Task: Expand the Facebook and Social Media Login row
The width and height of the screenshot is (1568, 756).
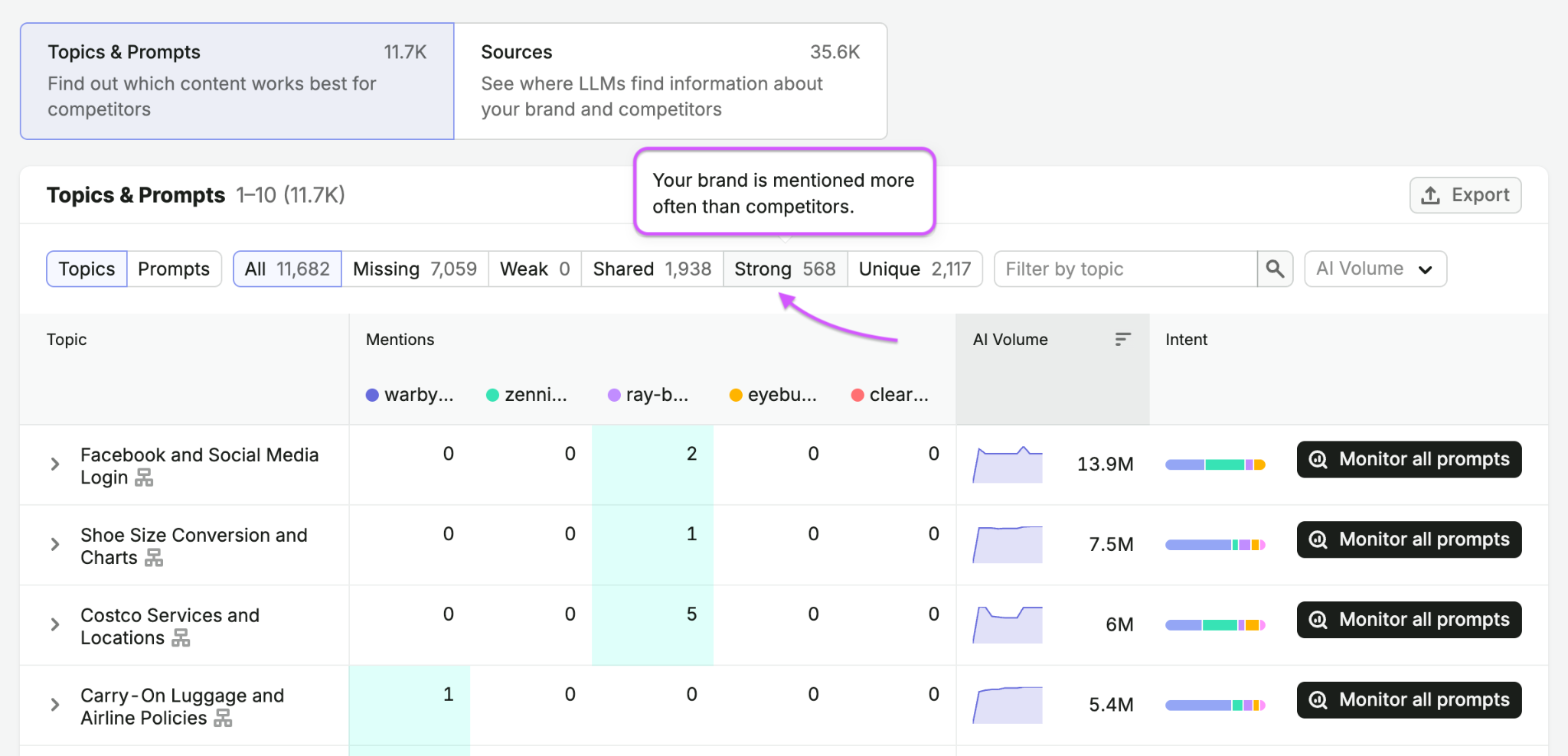Action: coord(54,464)
